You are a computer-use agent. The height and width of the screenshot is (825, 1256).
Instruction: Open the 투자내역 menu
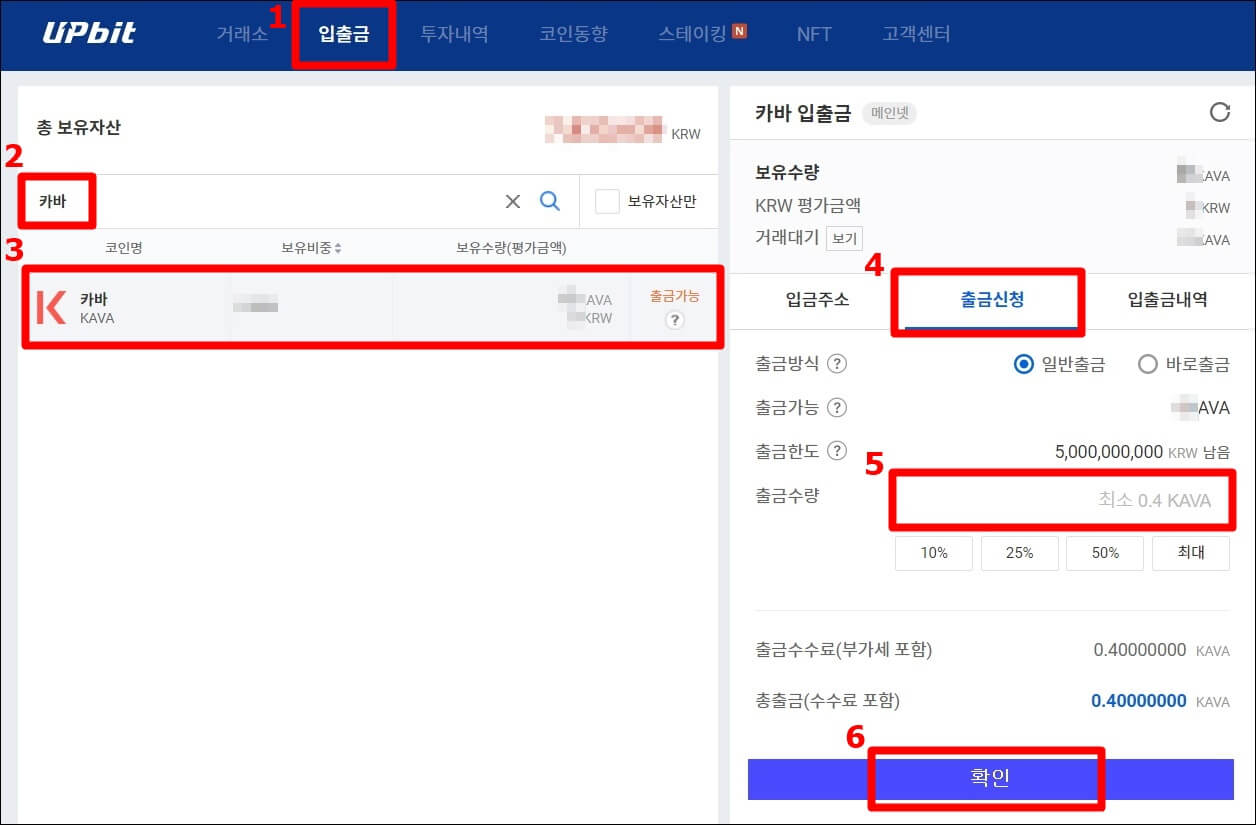click(454, 34)
